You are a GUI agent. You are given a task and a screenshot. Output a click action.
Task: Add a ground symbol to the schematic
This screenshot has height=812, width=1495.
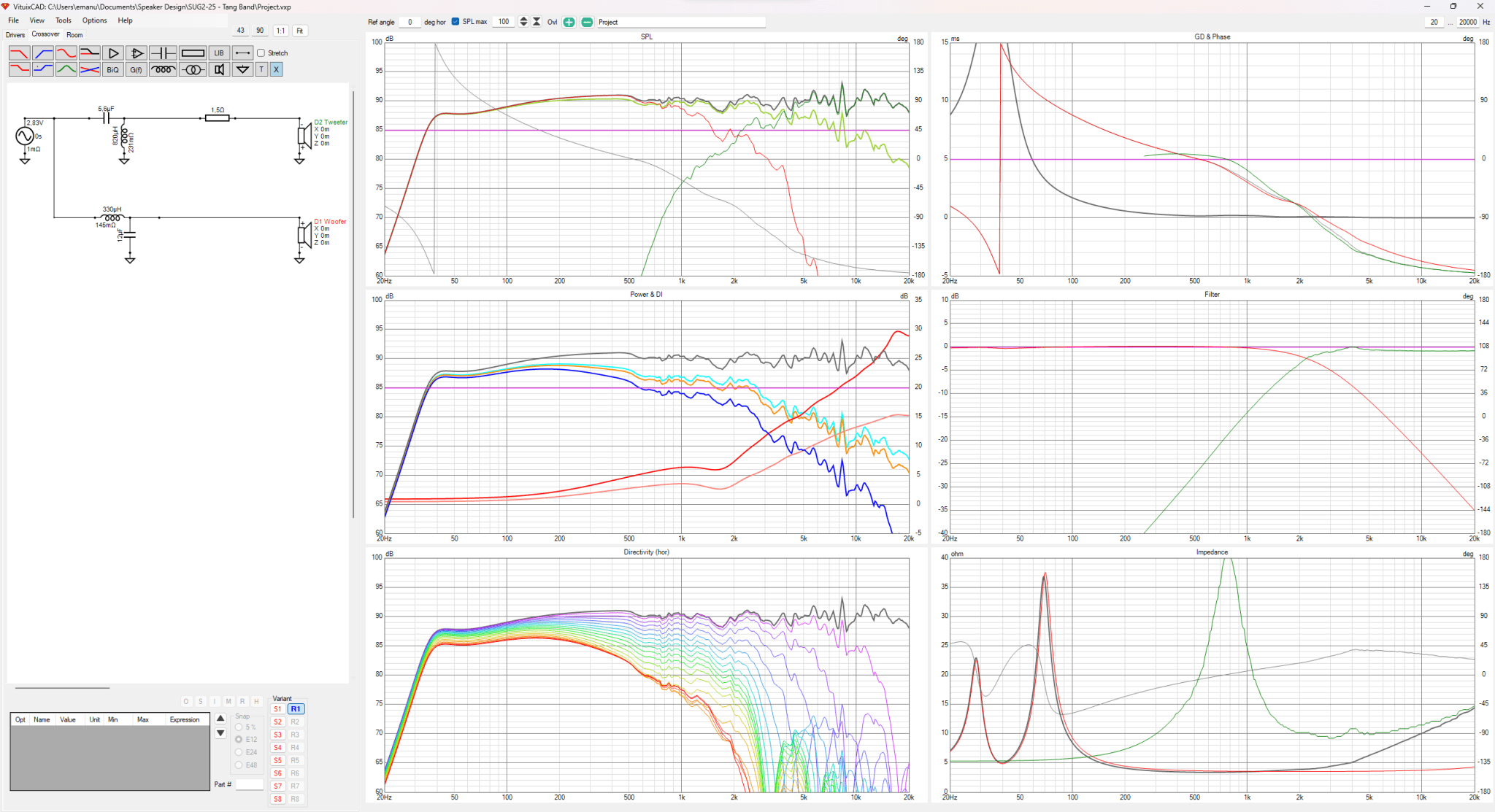pos(243,69)
